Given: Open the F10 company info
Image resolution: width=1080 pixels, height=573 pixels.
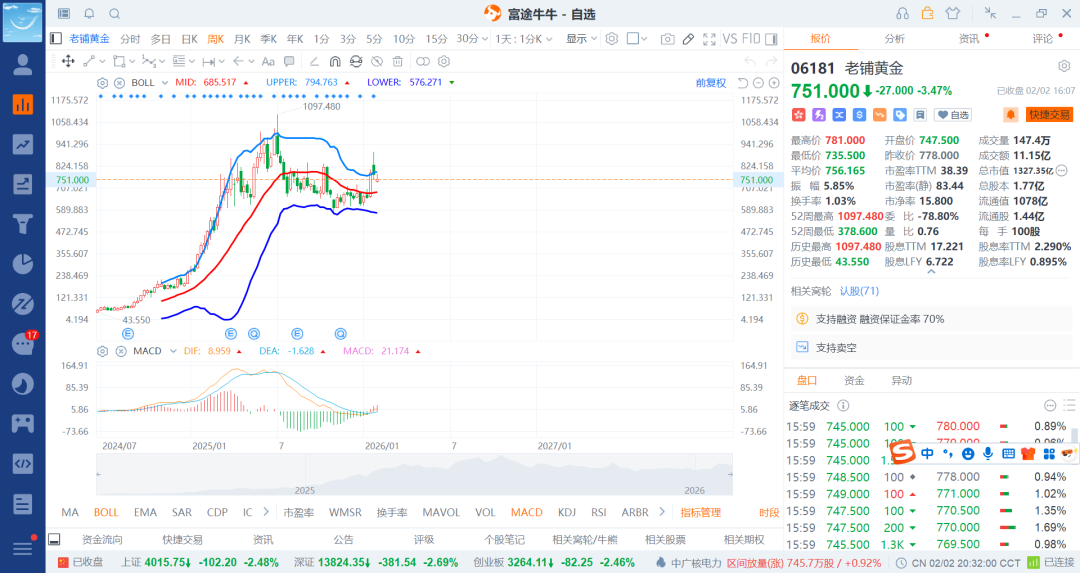Looking at the screenshot, I should point(751,39).
